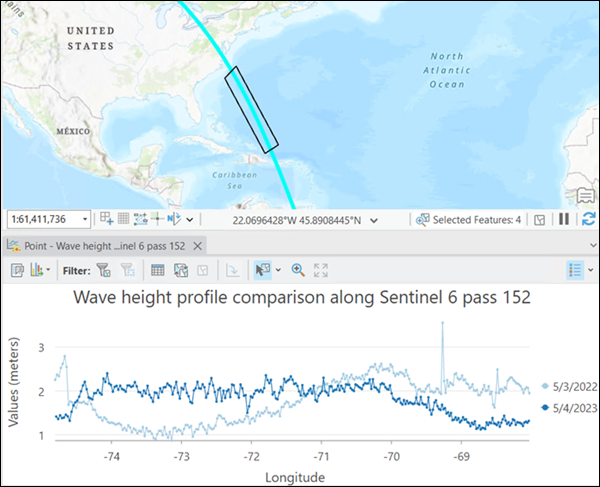Click Filter by selection icon
Screen dimensions: 600x487
pyautogui.click(x=103, y=270)
